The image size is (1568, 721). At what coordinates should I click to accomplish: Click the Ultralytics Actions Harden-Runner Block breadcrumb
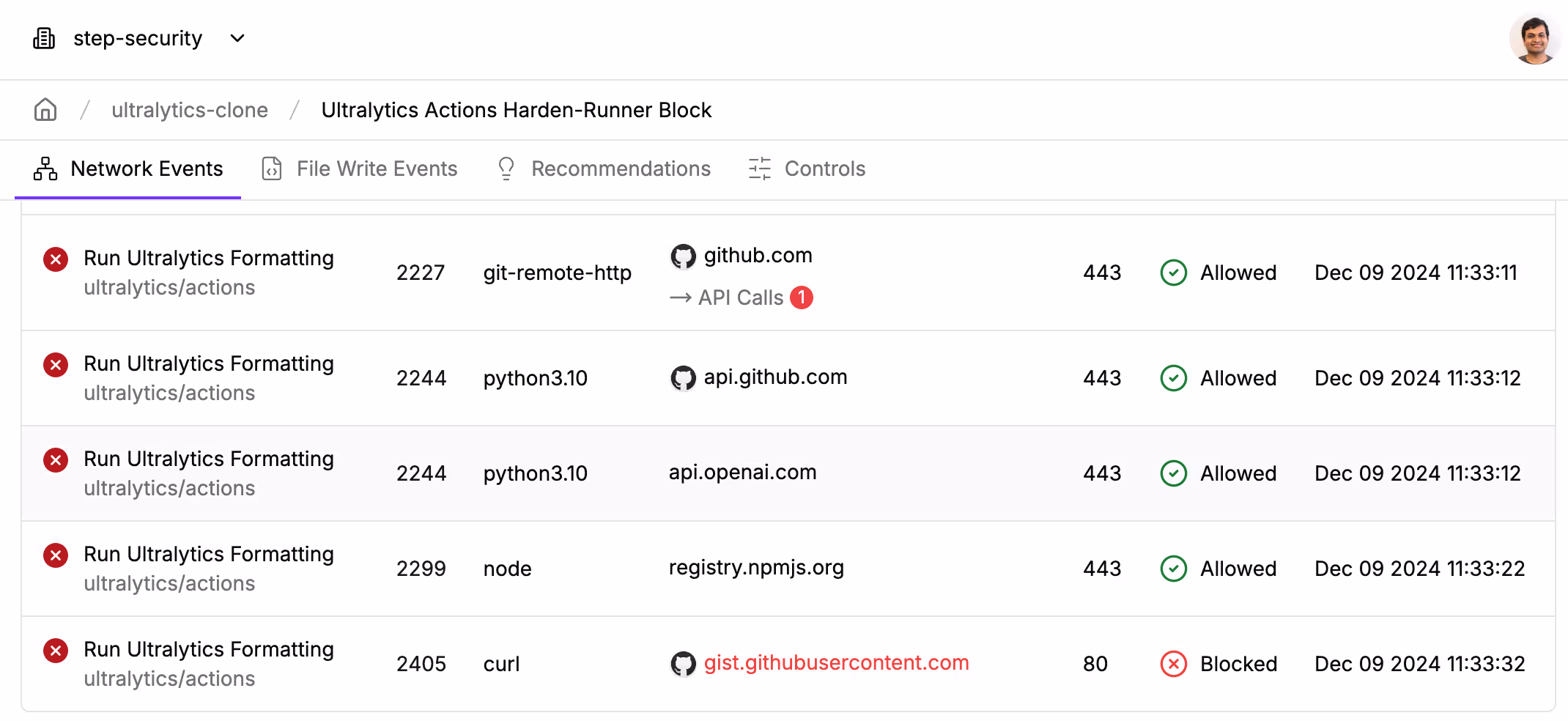click(517, 110)
